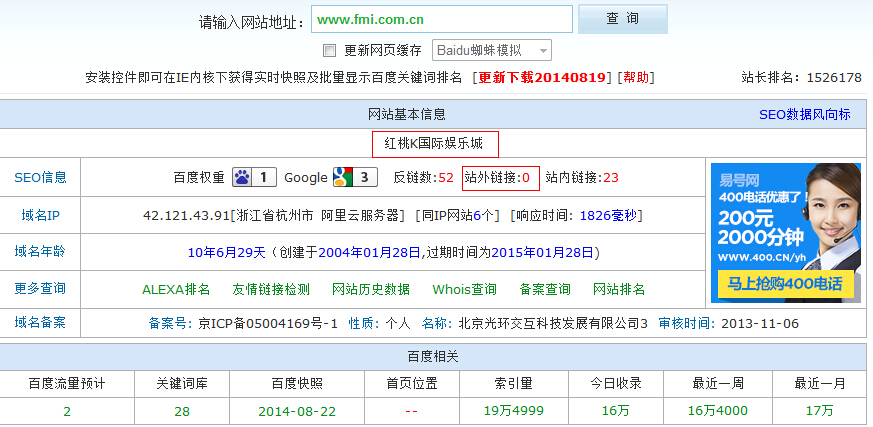Click the Whois查询 link
Viewport: 873px width, 427px height.
tap(464, 289)
